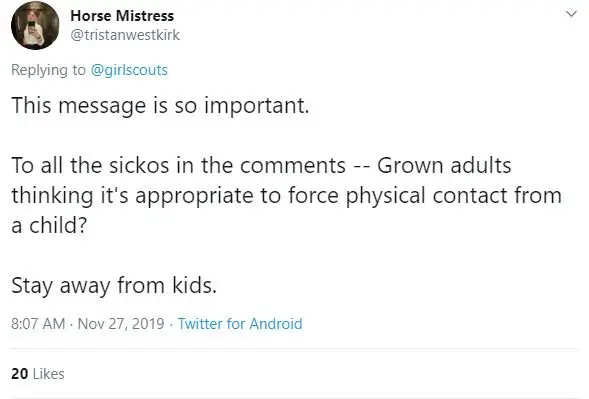Open the @girlscouts profile link
Viewport: 589px width, 399px height.
(x=129, y=70)
